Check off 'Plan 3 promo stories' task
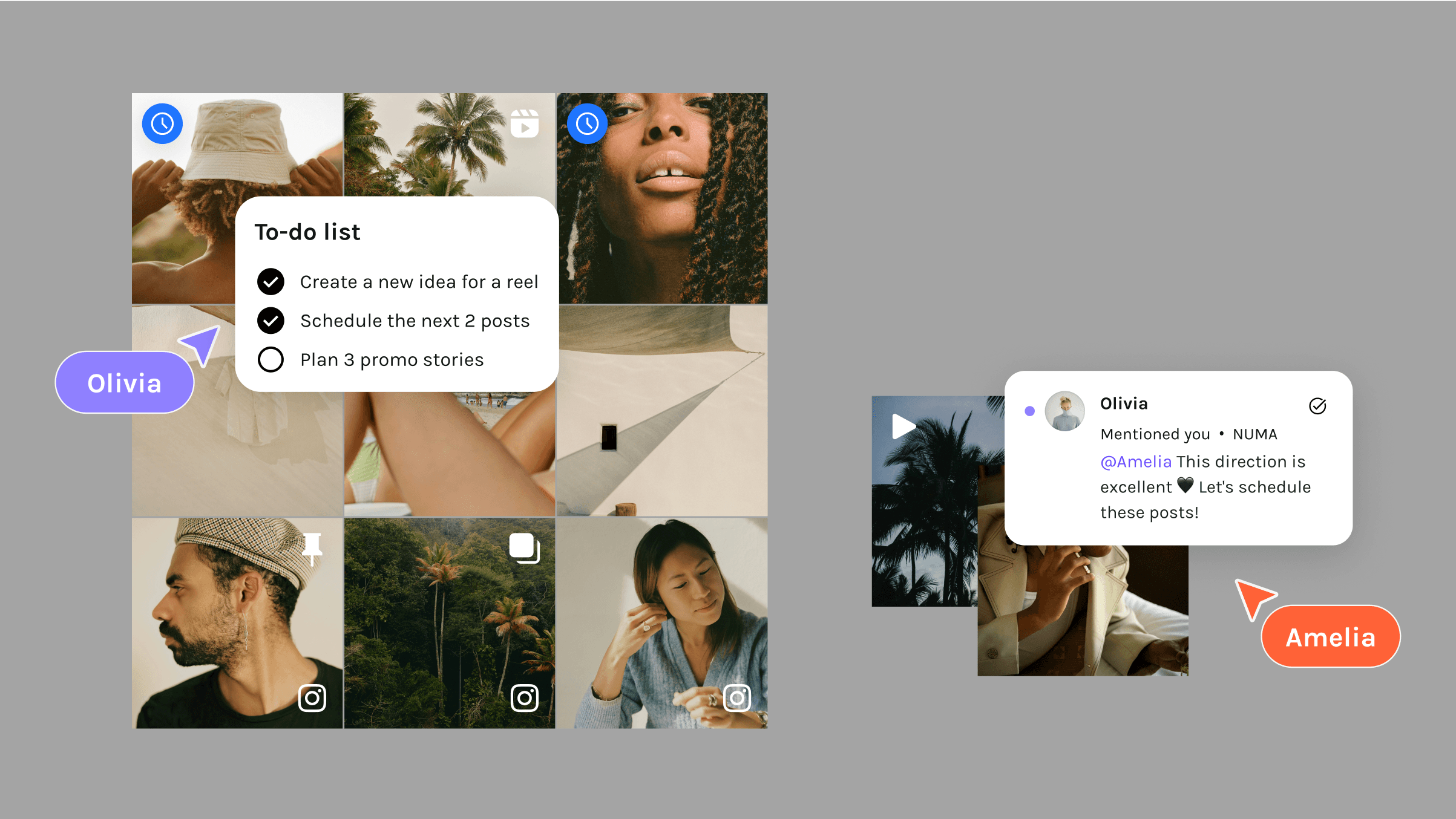This screenshot has width=1456, height=819. (x=271, y=360)
